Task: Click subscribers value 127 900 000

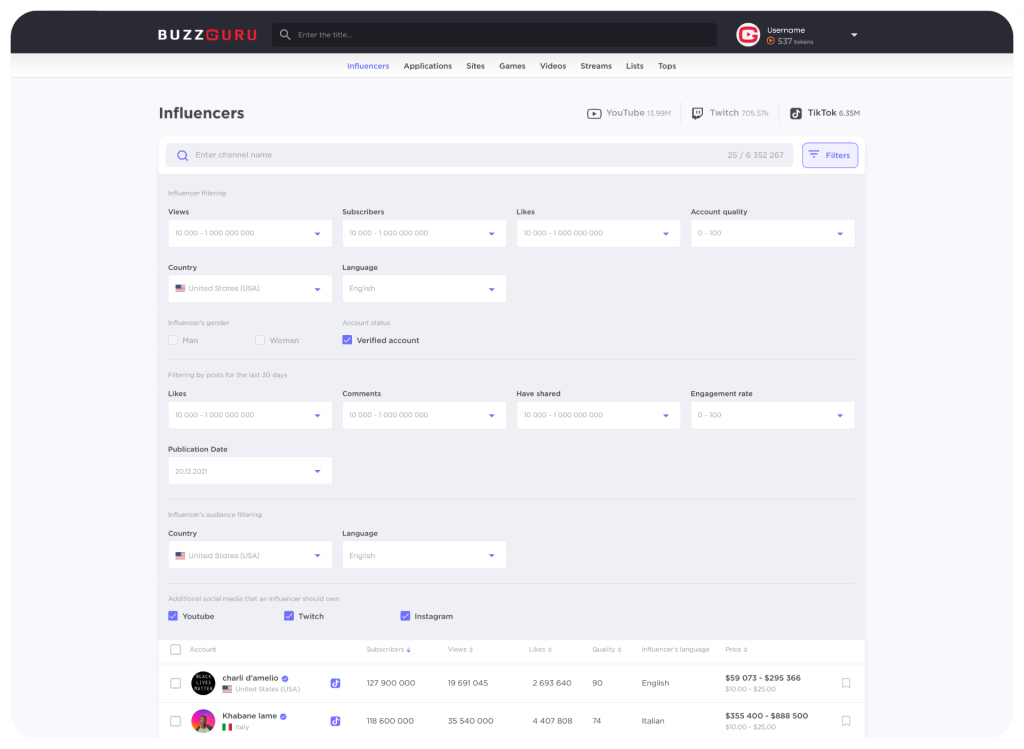Action: pyautogui.click(x=391, y=684)
